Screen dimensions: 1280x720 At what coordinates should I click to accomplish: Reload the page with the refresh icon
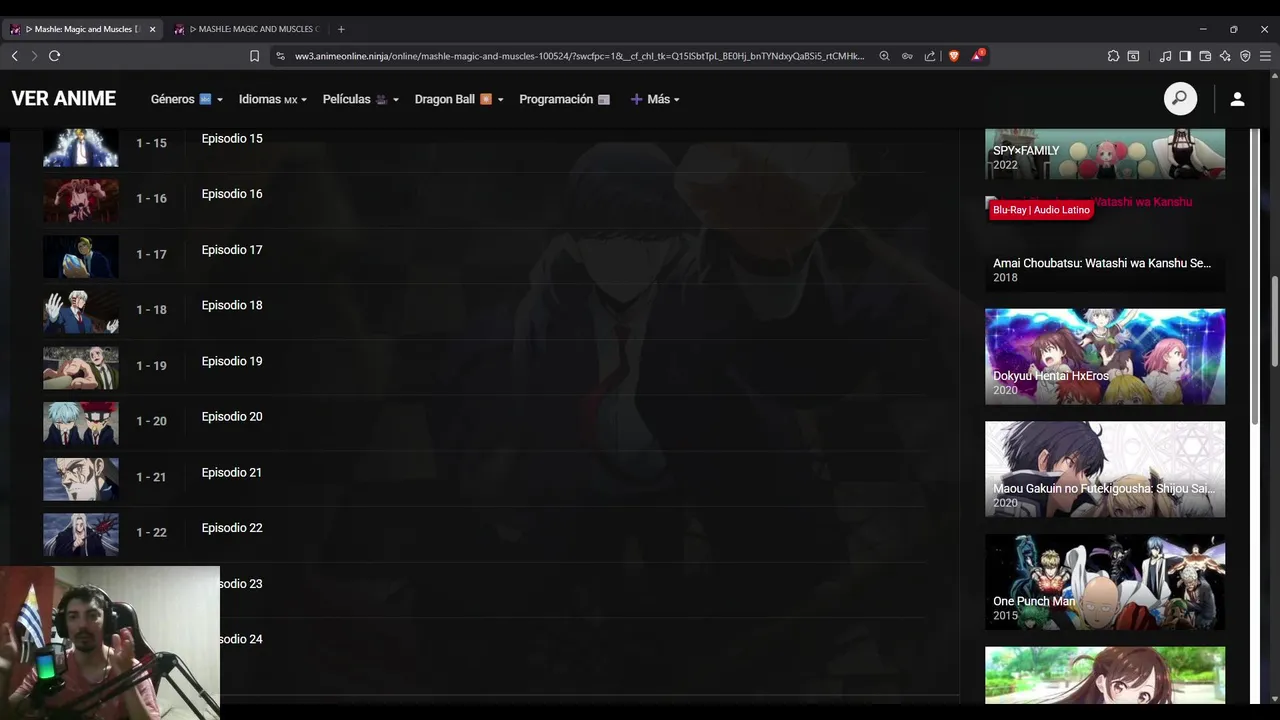coord(55,56)
